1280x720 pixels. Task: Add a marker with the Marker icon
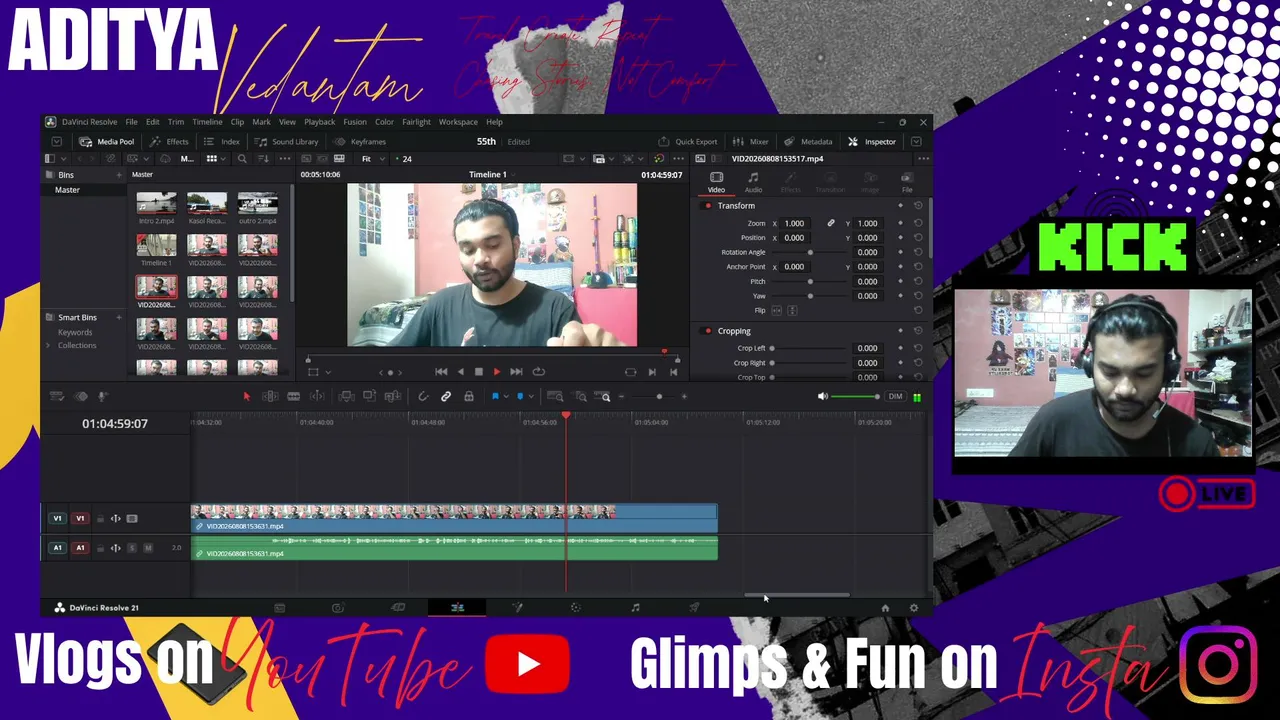(520, 397)
